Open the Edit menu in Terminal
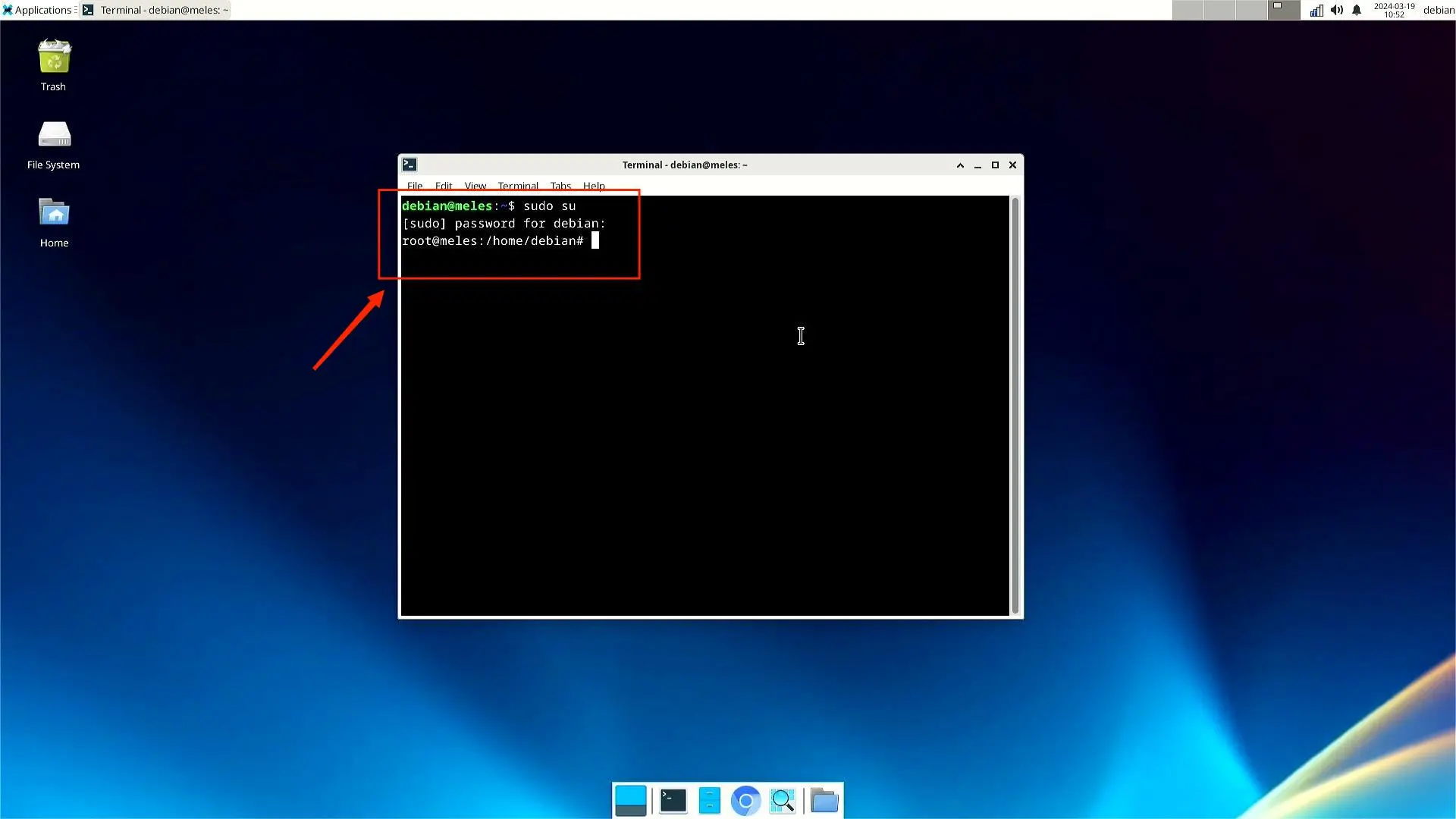This screenshot has height=819, width=1456. [444, 186]
